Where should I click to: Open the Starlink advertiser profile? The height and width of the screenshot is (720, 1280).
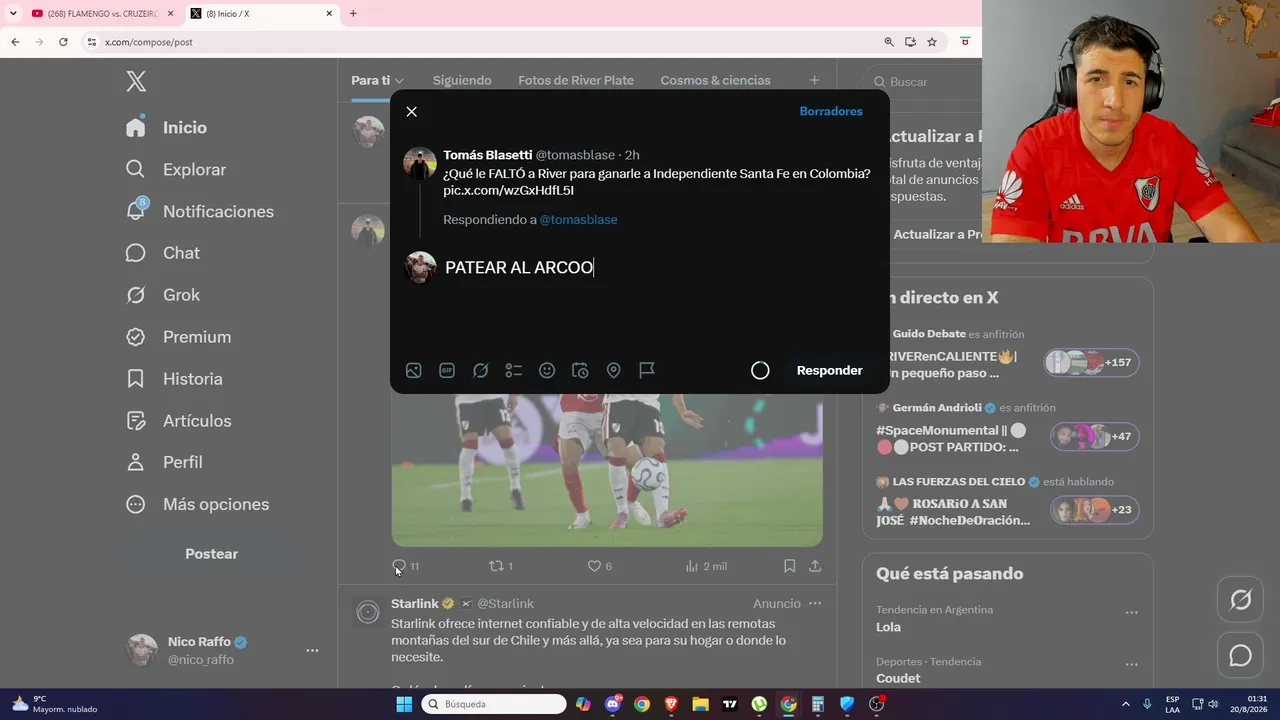point(415,604)
